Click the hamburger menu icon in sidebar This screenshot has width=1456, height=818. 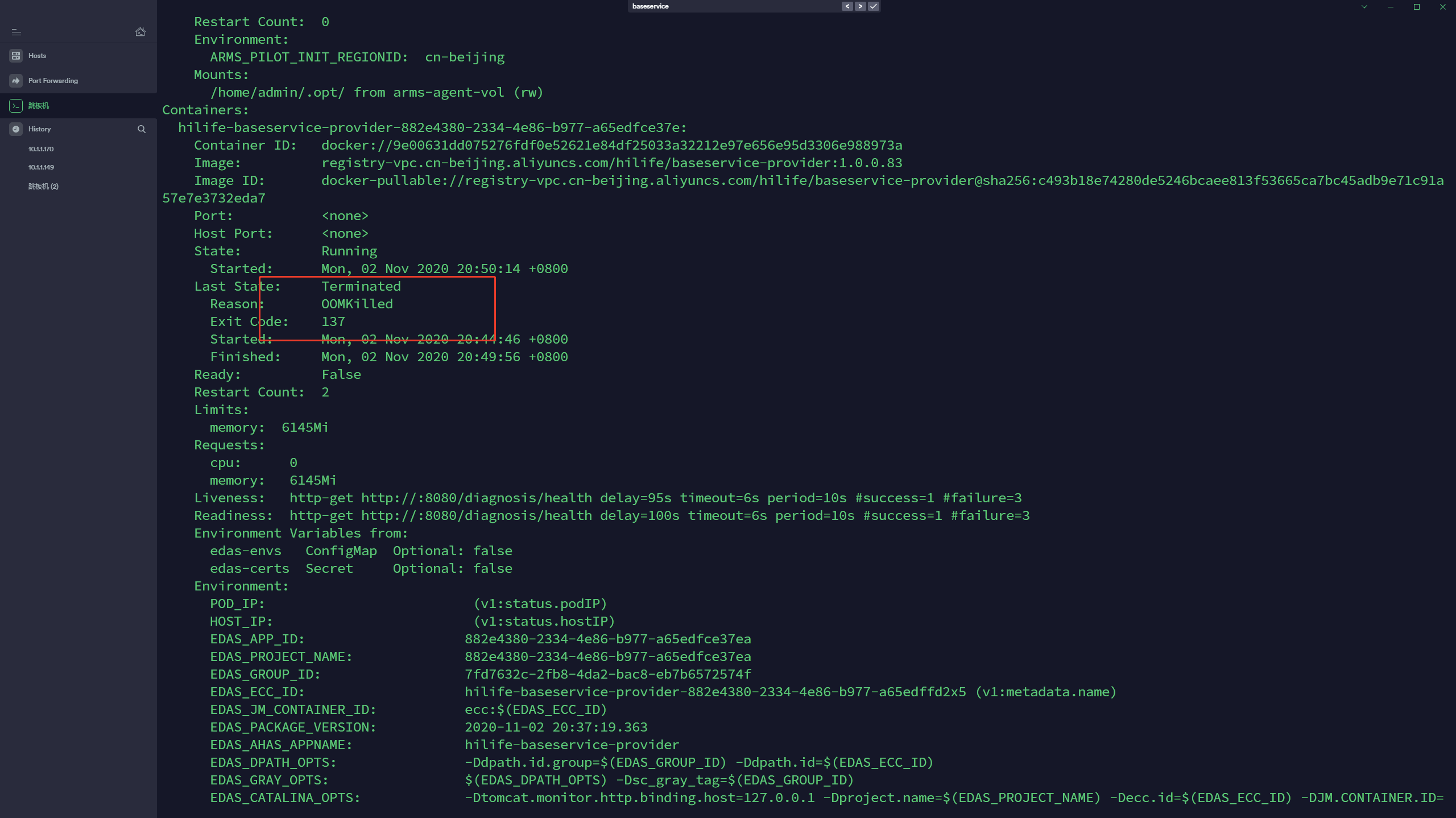[x=16, y=32]
